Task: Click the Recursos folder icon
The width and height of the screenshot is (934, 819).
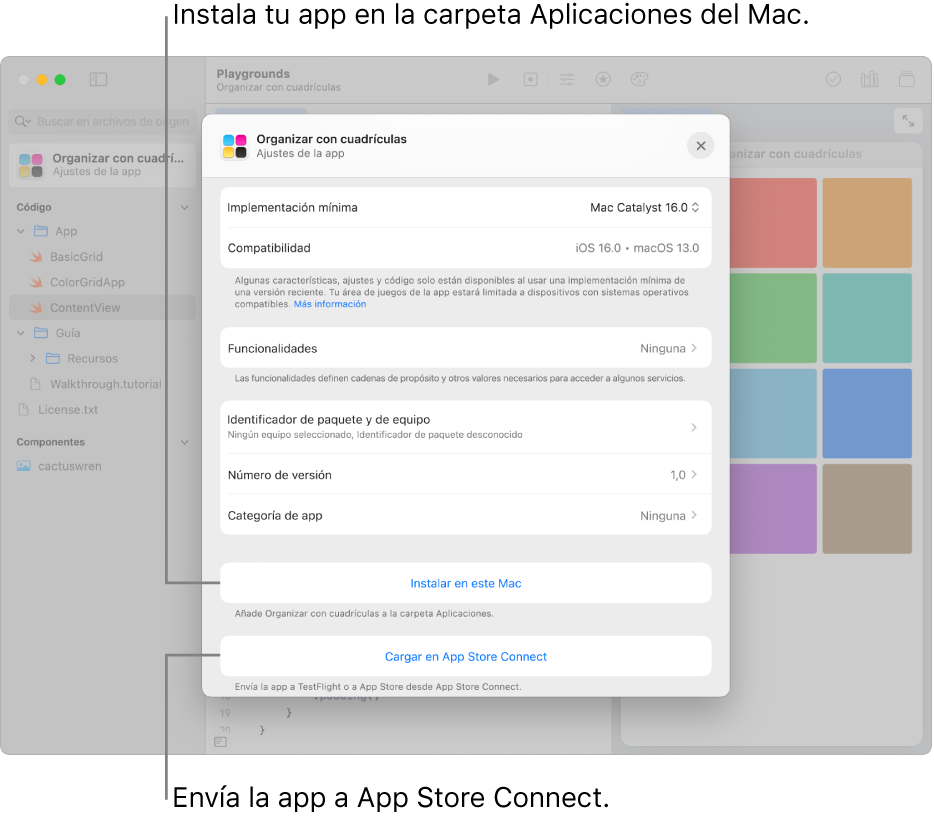Action: 53,358
